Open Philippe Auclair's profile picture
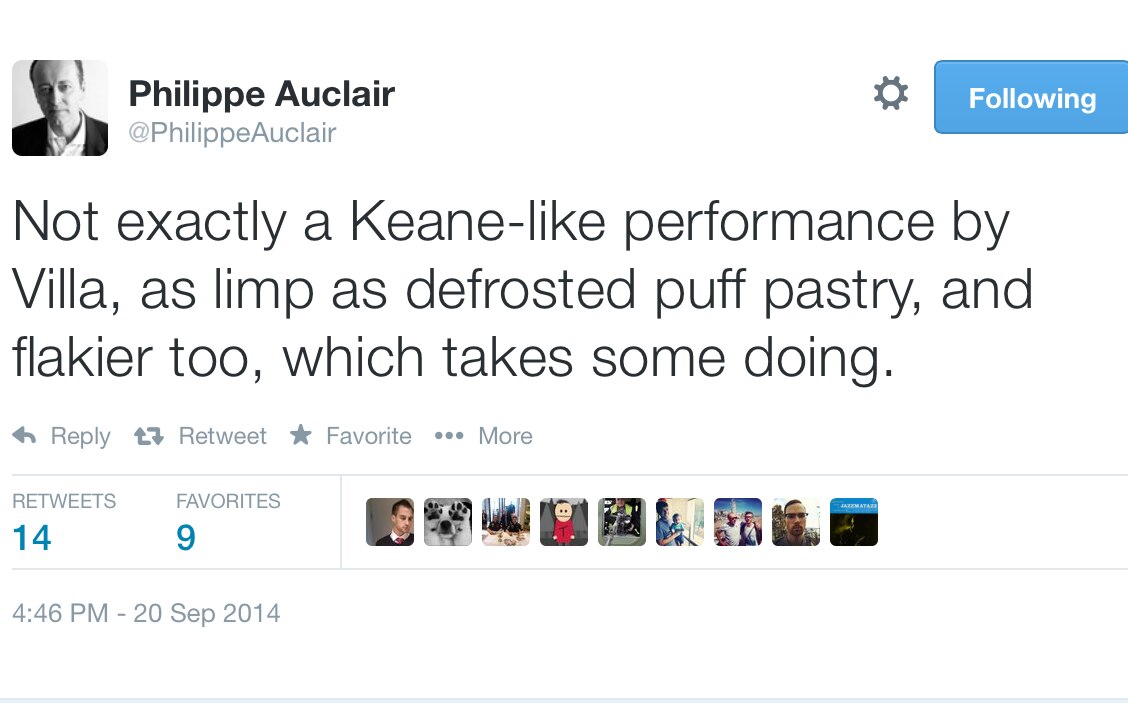The image size is (1128, 703). 60,108
